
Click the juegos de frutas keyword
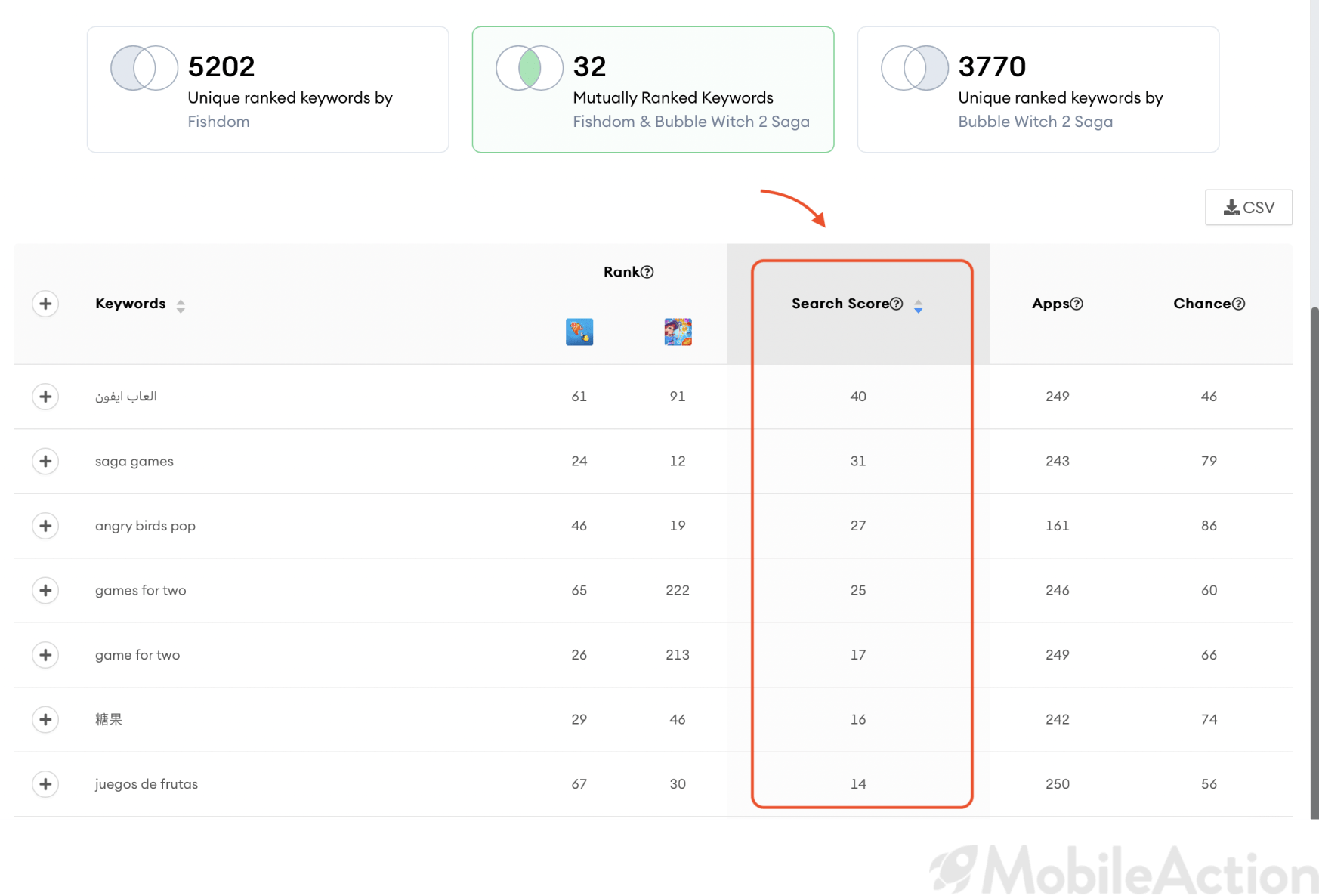click(147, 784)
